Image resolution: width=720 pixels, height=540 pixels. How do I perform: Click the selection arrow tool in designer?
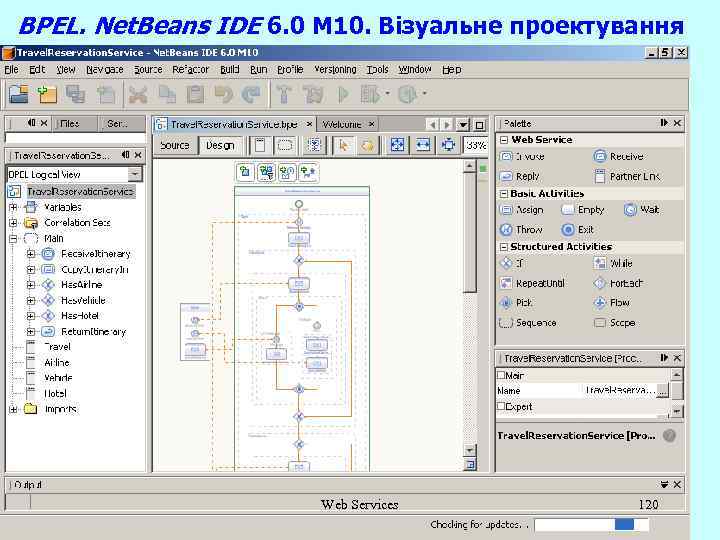click(343, 146)
